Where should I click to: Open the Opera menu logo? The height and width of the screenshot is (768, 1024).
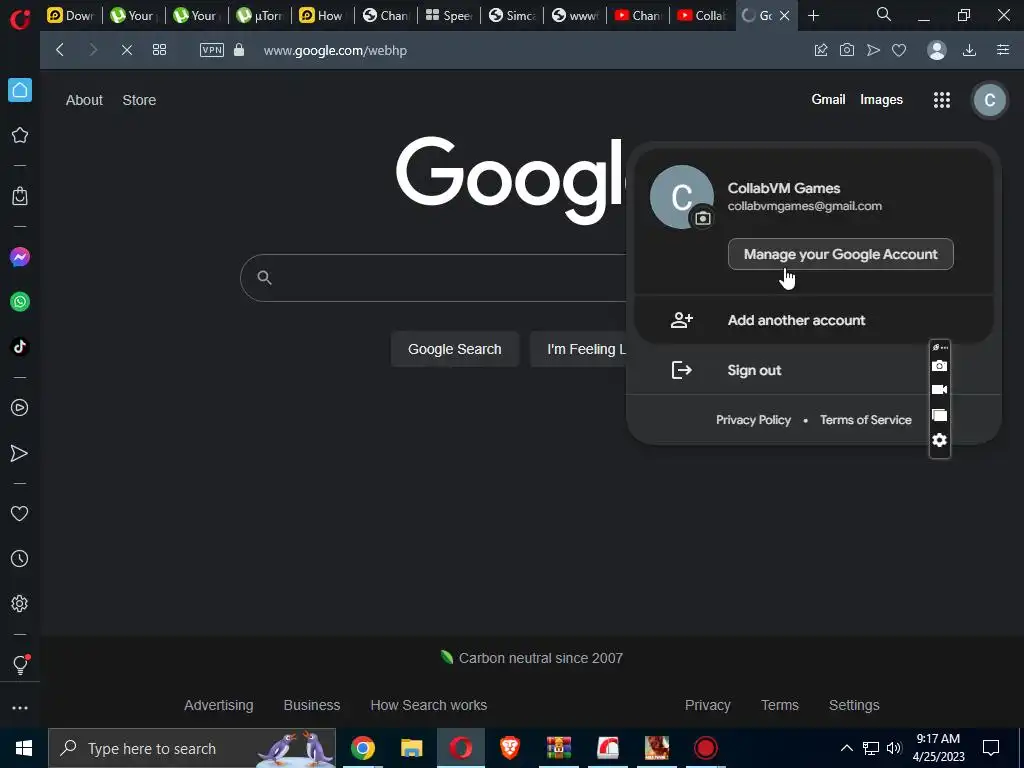pos(20,18)
